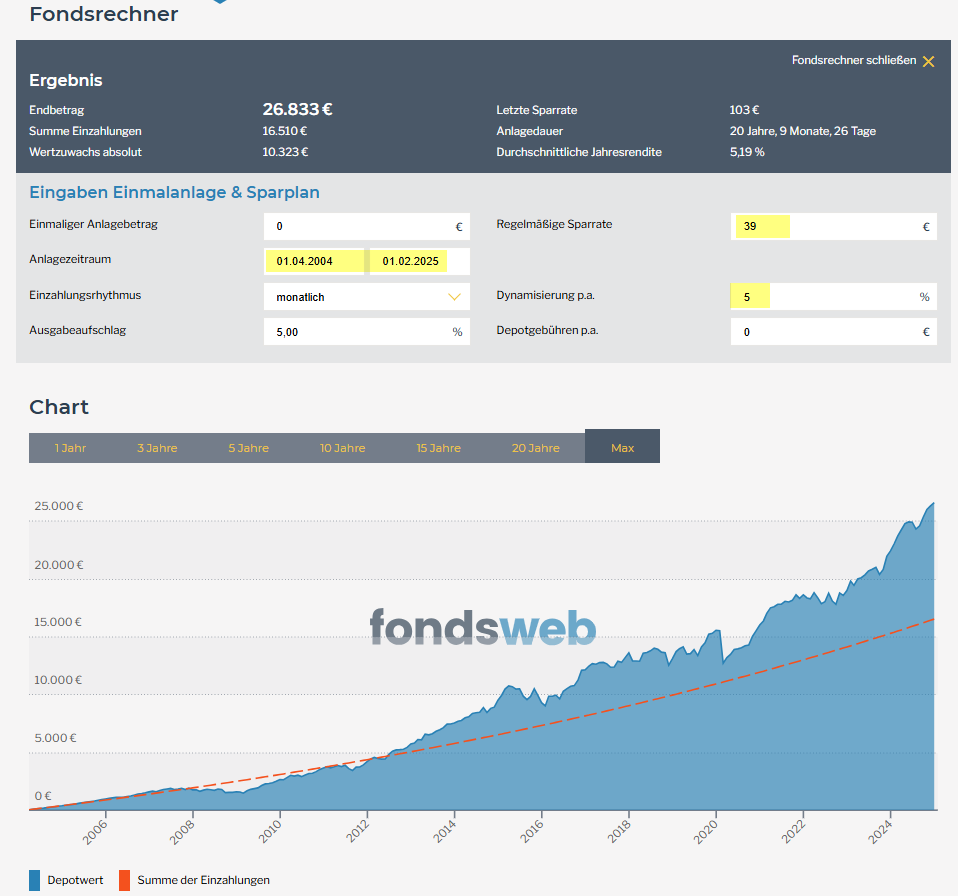The image size is (958, 896).
Task: Choose the 20 Jahre chart tab
Action: point(535,448)
